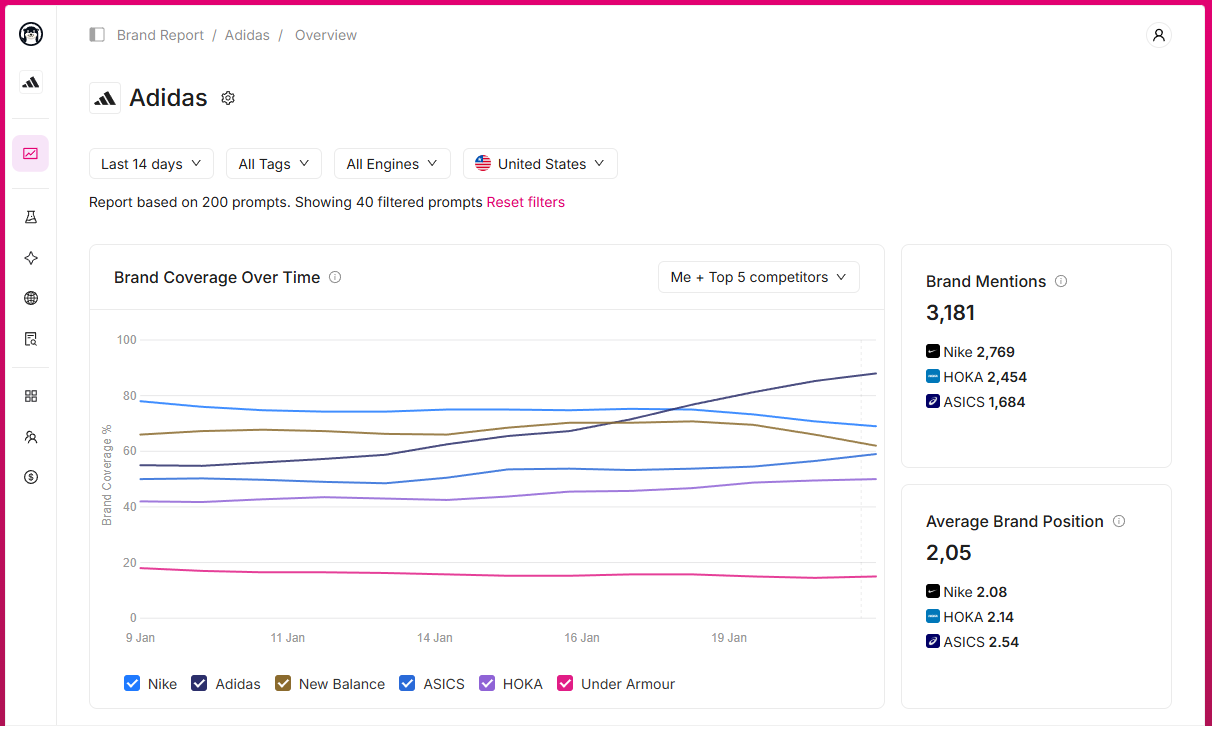Uncheck the Nike legend checkbox
Viewport: 1212px width, 732px height.
coord(132,684)
